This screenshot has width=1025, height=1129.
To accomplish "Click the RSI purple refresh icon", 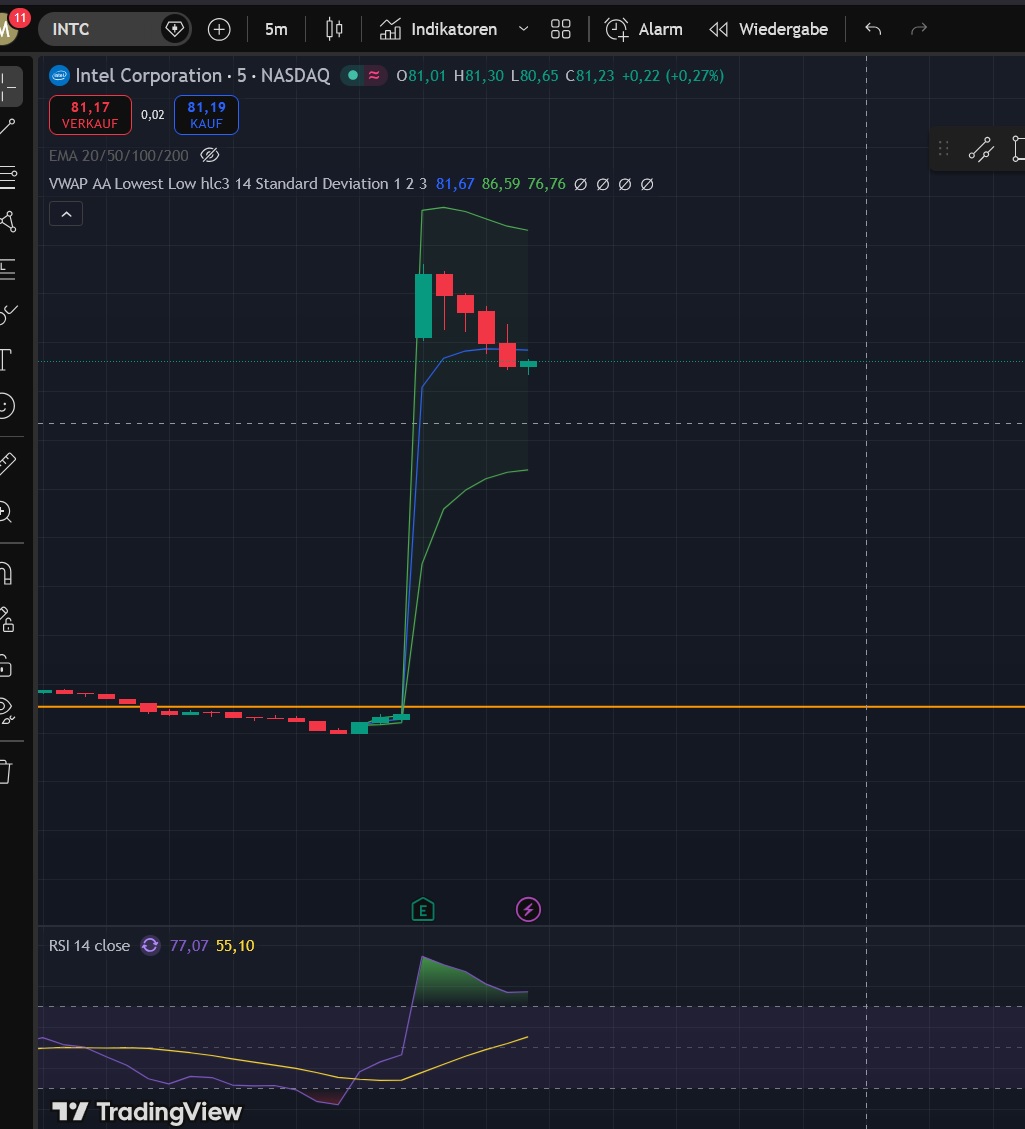I will tap(150, 945).
